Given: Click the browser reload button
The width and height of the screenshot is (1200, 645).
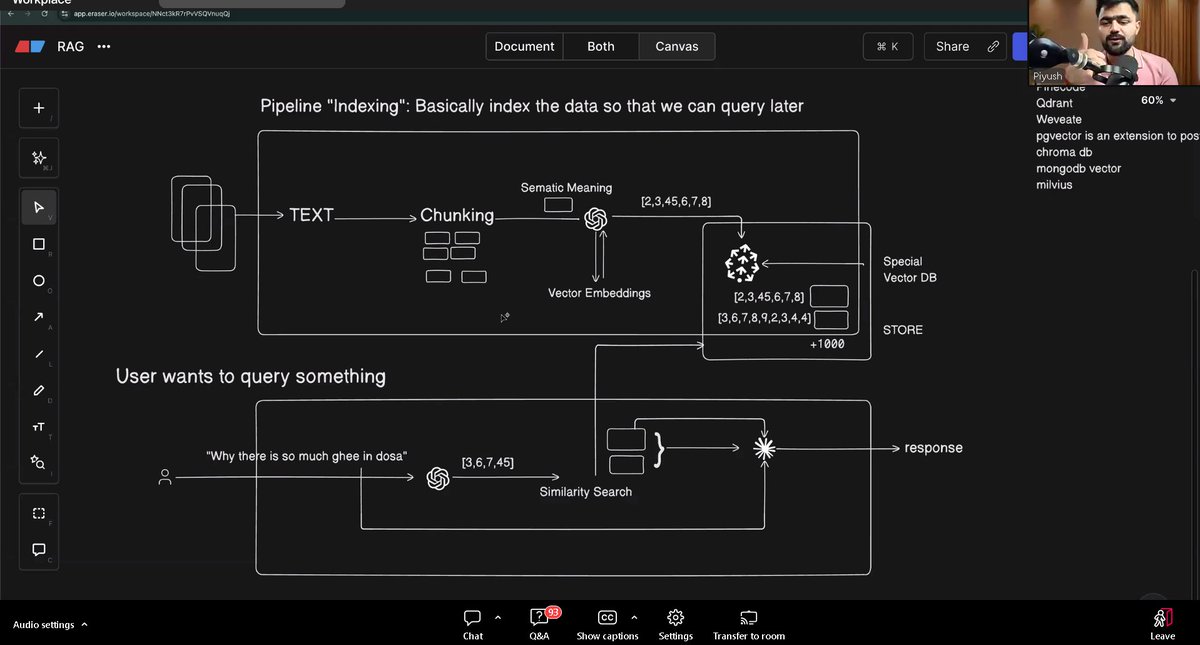Looking at the screenshot, I should click(47, 14).
